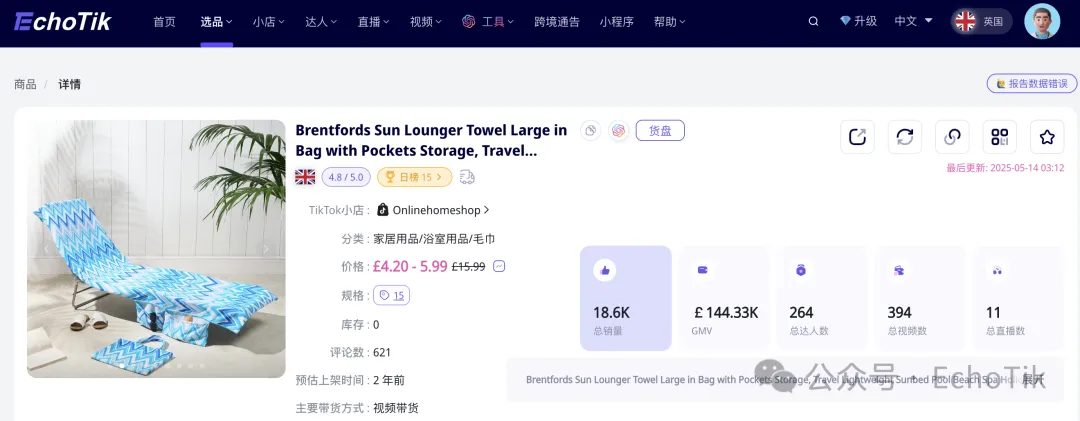This screenshot has width=1080, height=421.
Task: Open external link share icon
Action: pyautogui.click(x=858, y=136)
